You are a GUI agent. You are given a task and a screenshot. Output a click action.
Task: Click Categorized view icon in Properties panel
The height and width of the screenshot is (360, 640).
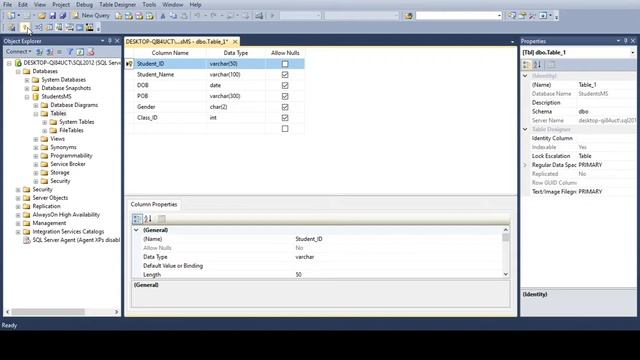click(527, 64)
